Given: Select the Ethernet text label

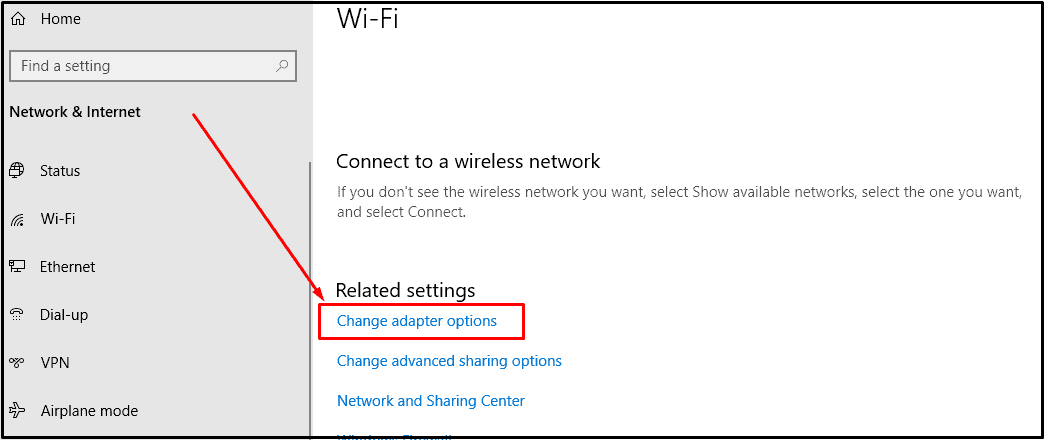Looking at the screenshot, I should click(x=68, y=267).
